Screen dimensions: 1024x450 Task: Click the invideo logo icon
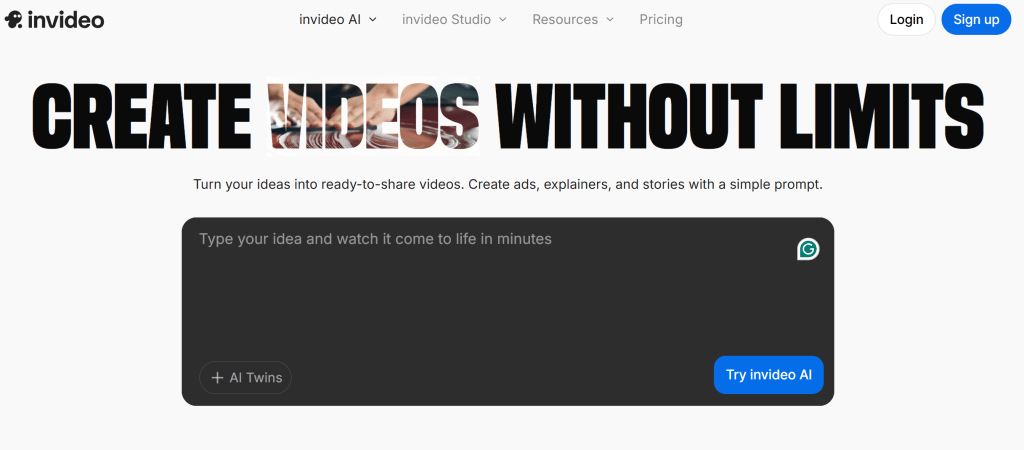14,20
